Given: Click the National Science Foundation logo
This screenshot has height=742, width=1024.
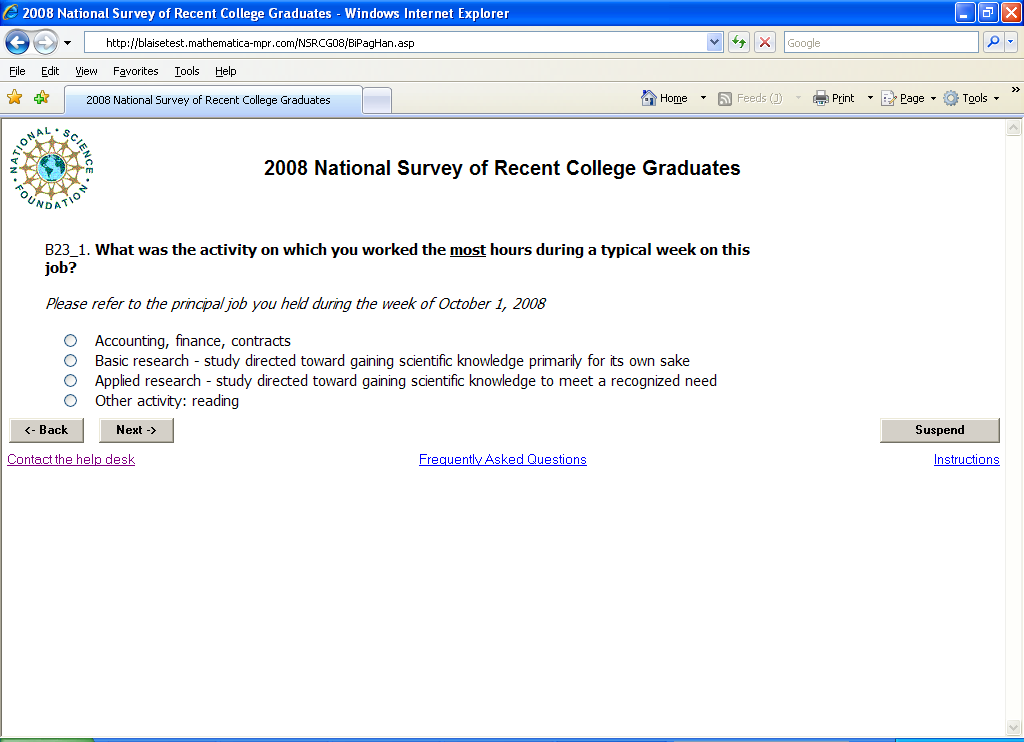Looking at the screenshot, I should [52, 168].
